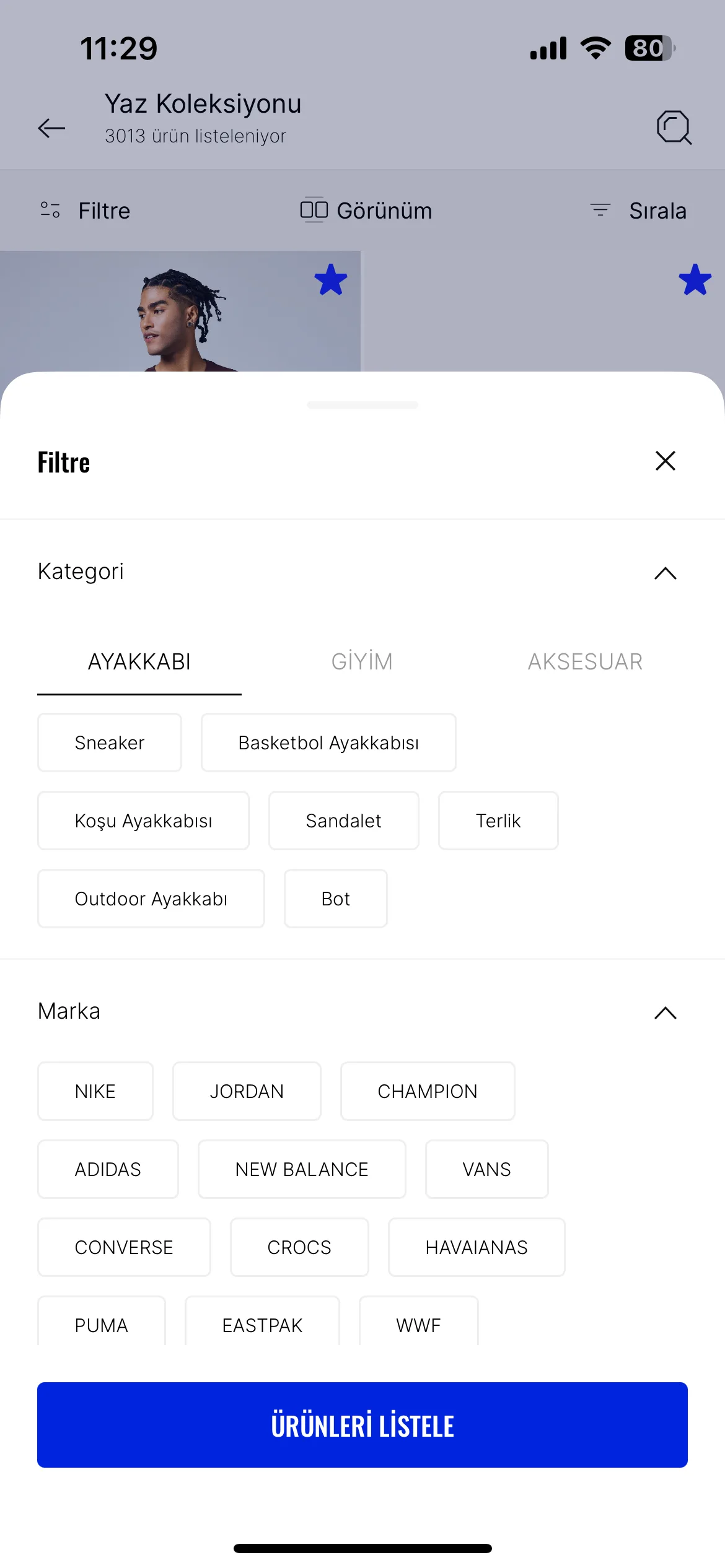Open the Görünüm layout view icon
The height and width of the screenshot is (1568, 725).
[x=314, y=210]
